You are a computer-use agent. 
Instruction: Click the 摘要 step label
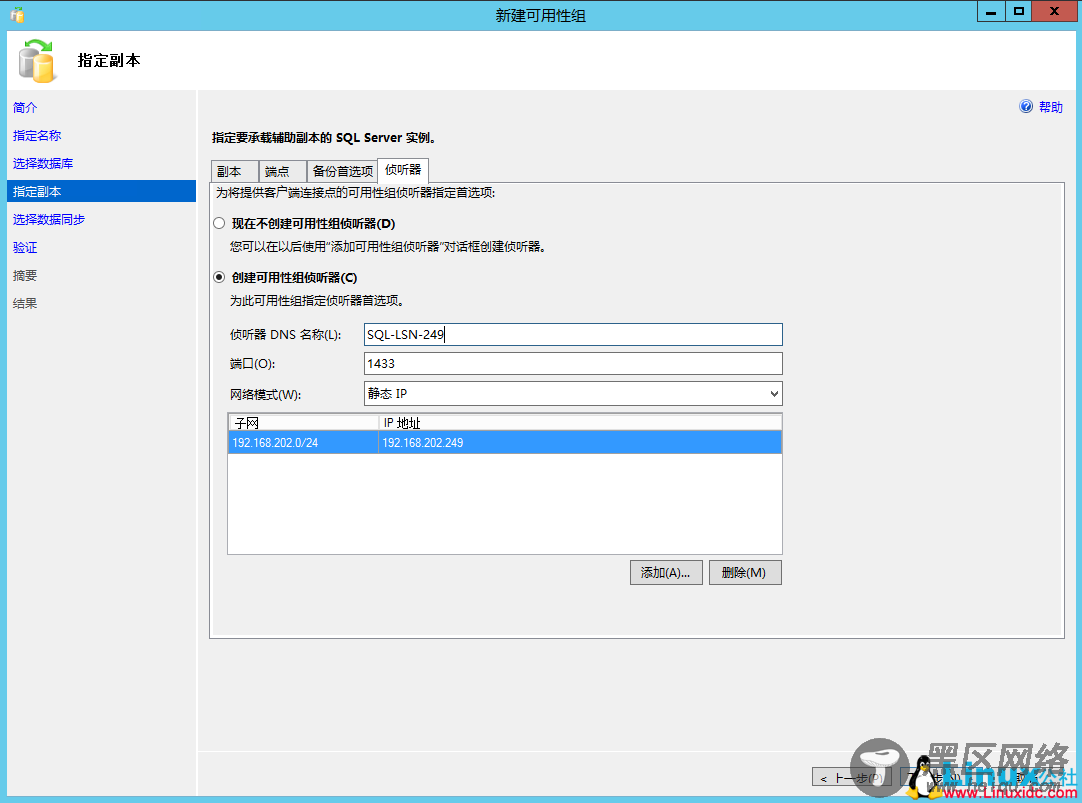click(x=25, y=276)
